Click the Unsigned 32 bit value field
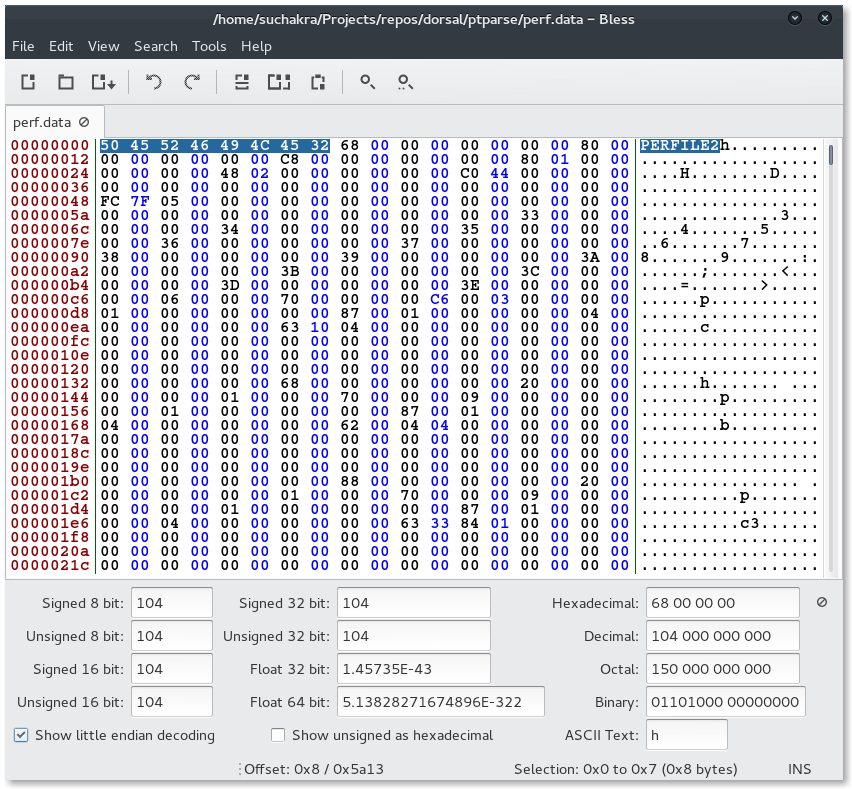 (414, 636)
